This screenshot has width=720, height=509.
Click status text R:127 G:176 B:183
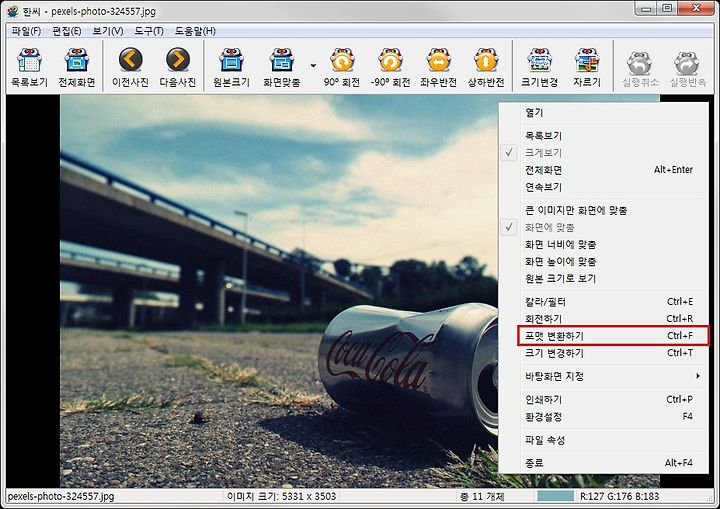(620, 496)
